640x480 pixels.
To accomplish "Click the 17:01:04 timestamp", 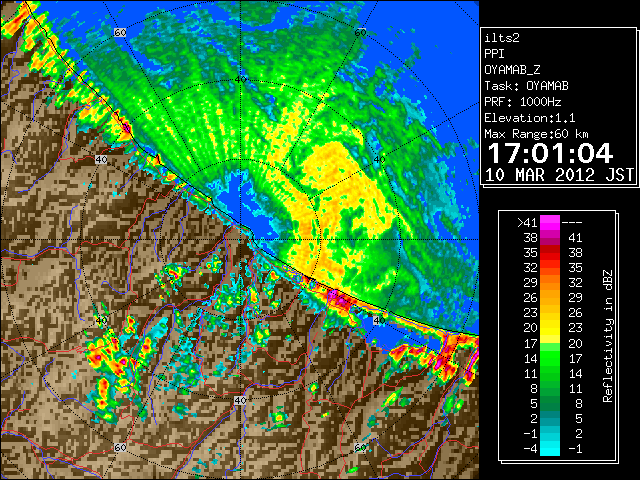I will (x=550, y=153).
